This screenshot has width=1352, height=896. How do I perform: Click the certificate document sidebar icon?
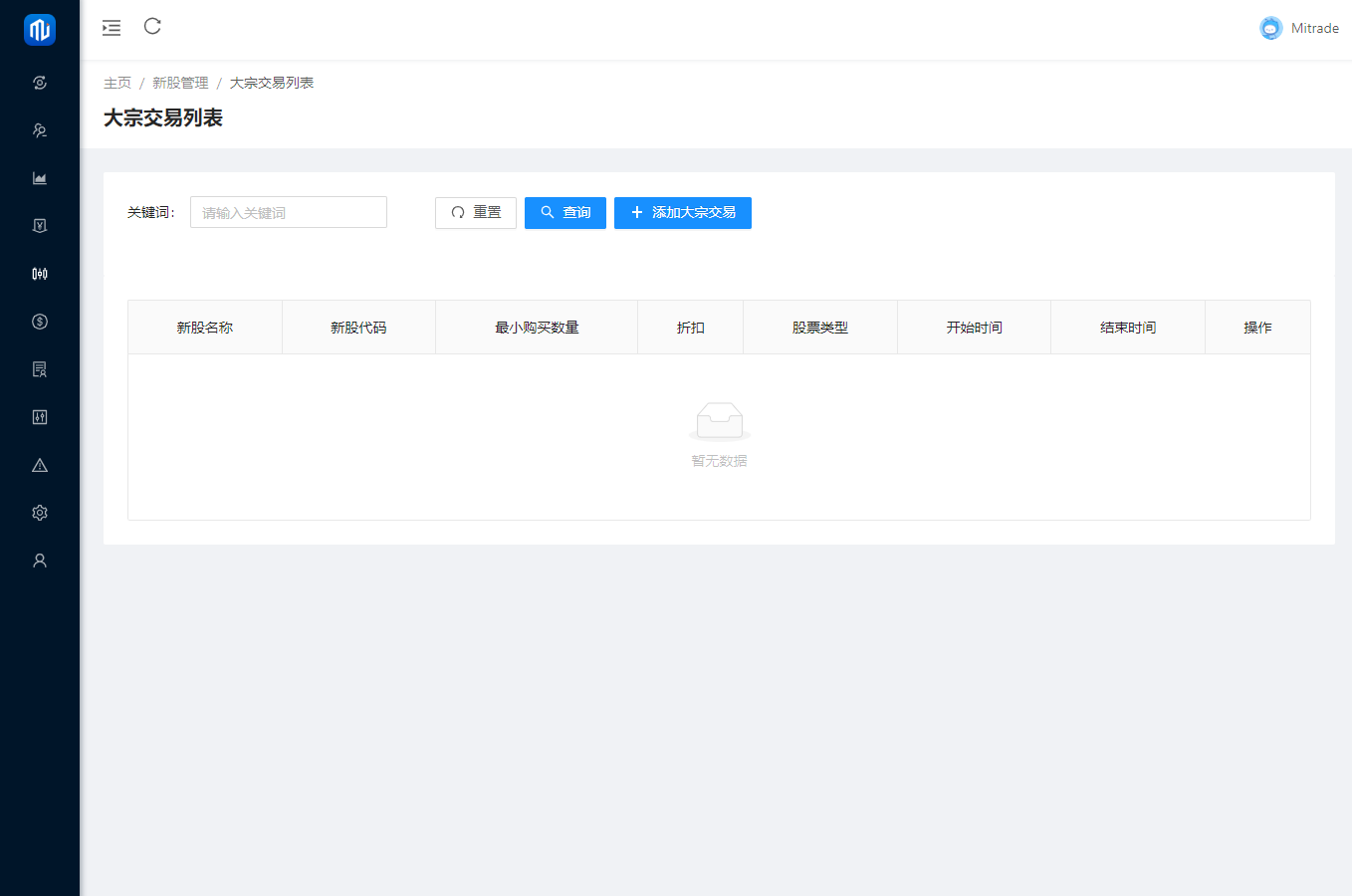click(x=40, y=369)
